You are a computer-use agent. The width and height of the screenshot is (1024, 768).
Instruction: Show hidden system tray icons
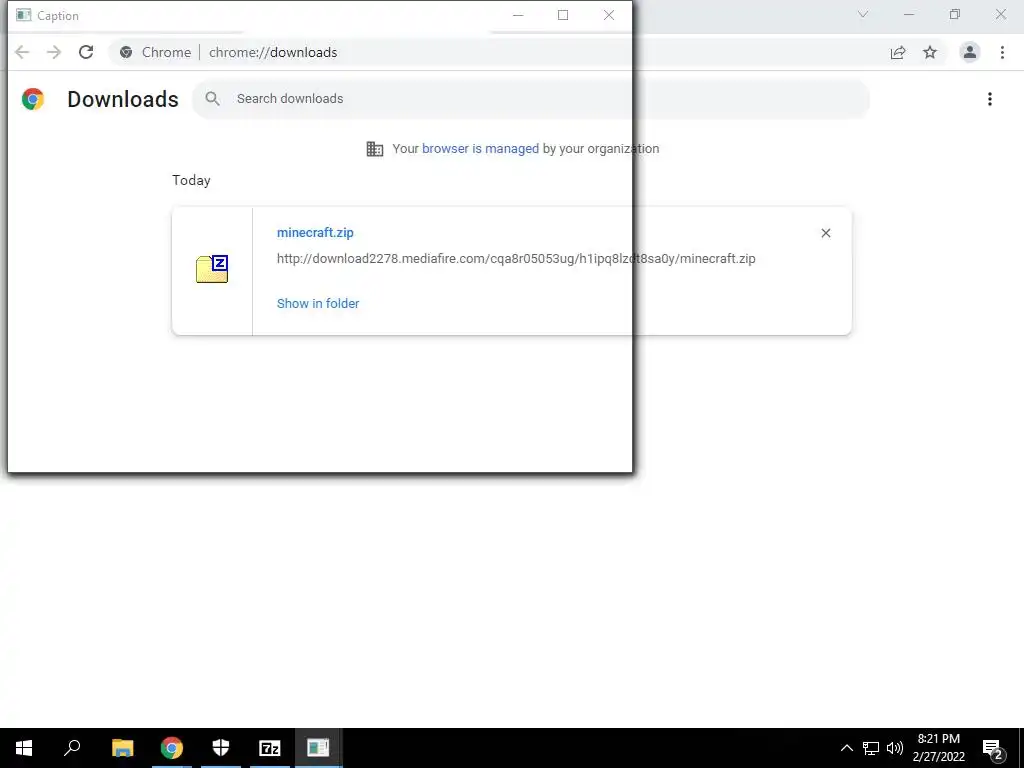coord(846,748)
